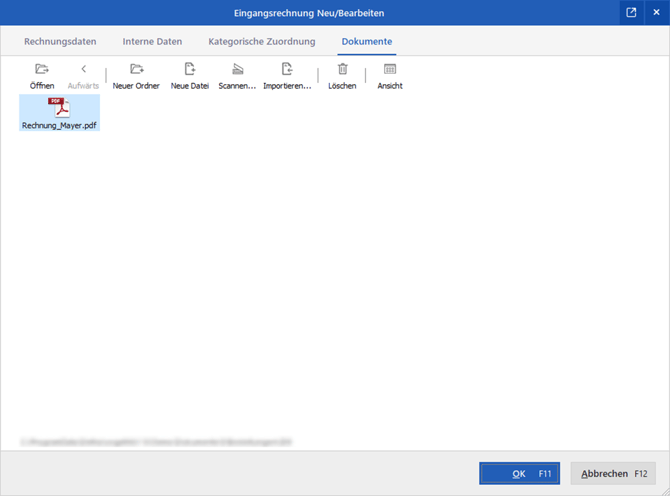Create a folder with Neuer Ordner
Screen dimensions: 670x496
pyautogui.click(x=136, y=70)
